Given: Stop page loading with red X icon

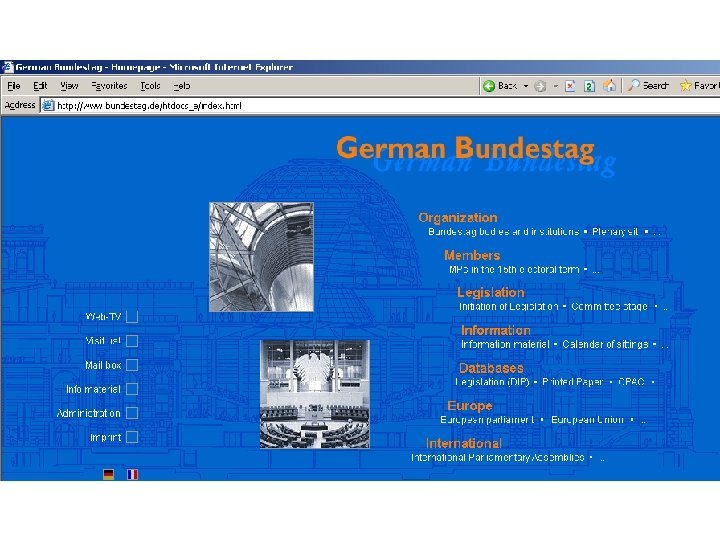Looking at the screenshot, I should (x=570, y=86).
